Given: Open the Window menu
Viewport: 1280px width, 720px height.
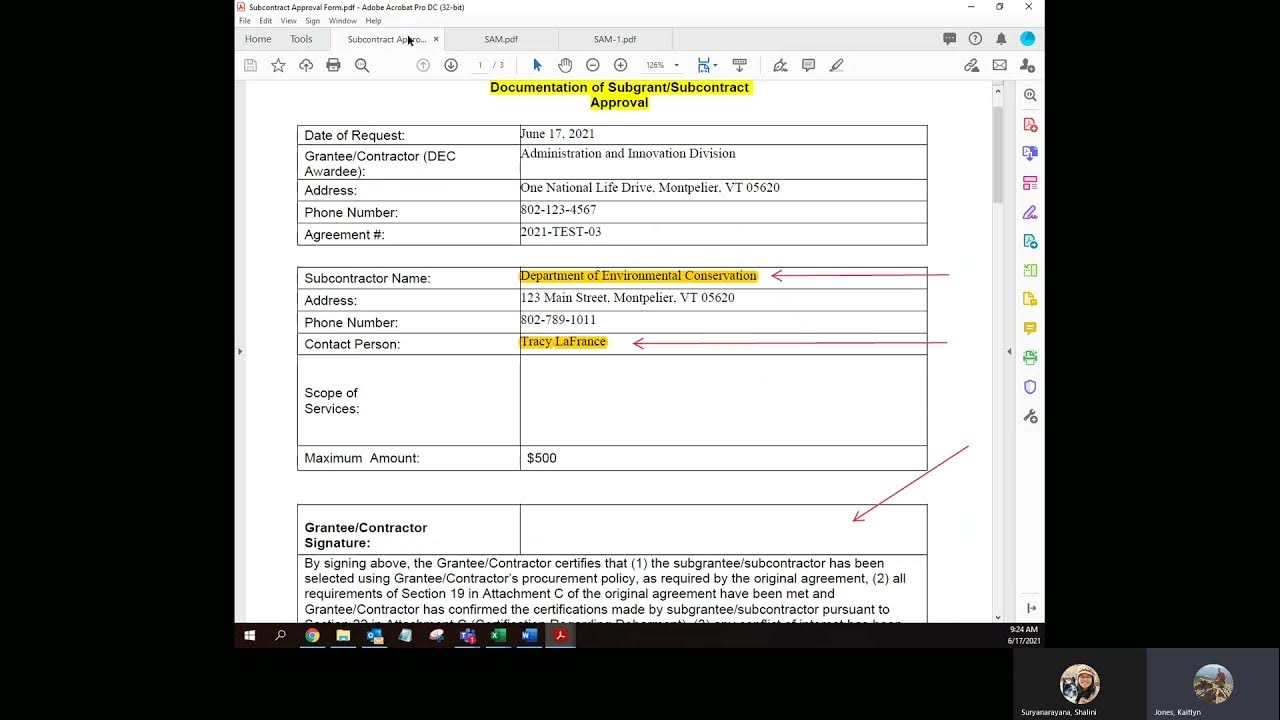Looking at the screenshot, I should tap(343, 20).
